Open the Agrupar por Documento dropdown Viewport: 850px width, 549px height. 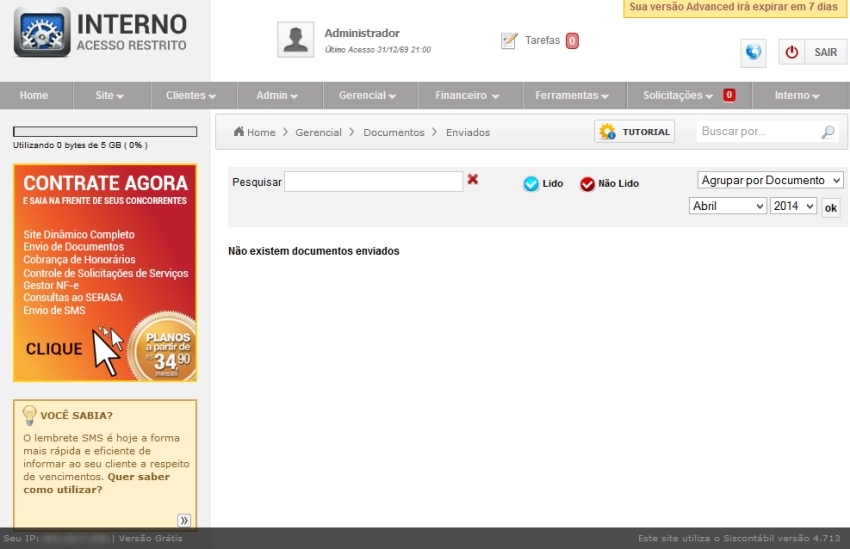click(x=770, y=180)
